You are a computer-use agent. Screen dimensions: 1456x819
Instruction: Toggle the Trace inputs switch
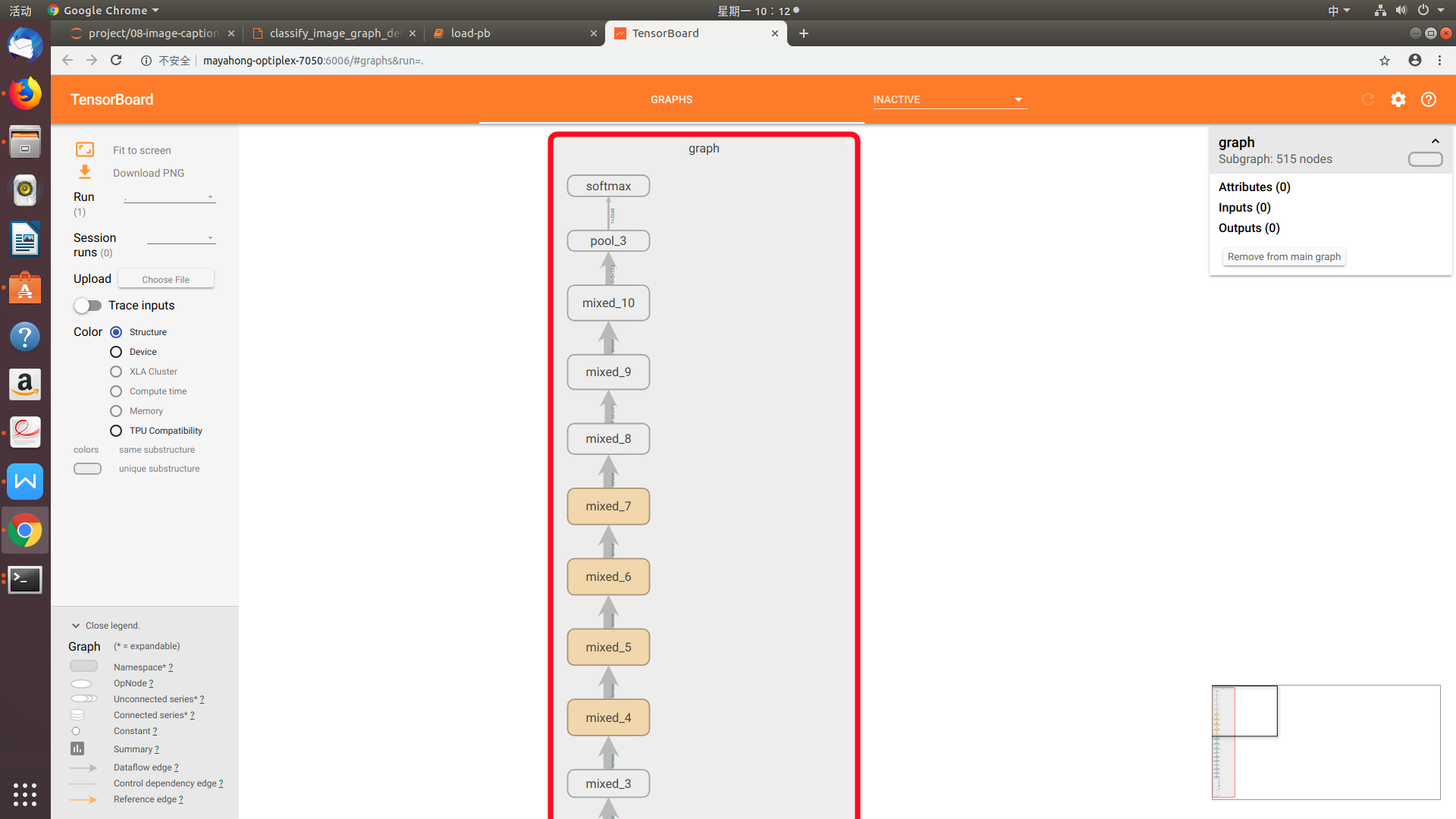click(x=88, y=305)
